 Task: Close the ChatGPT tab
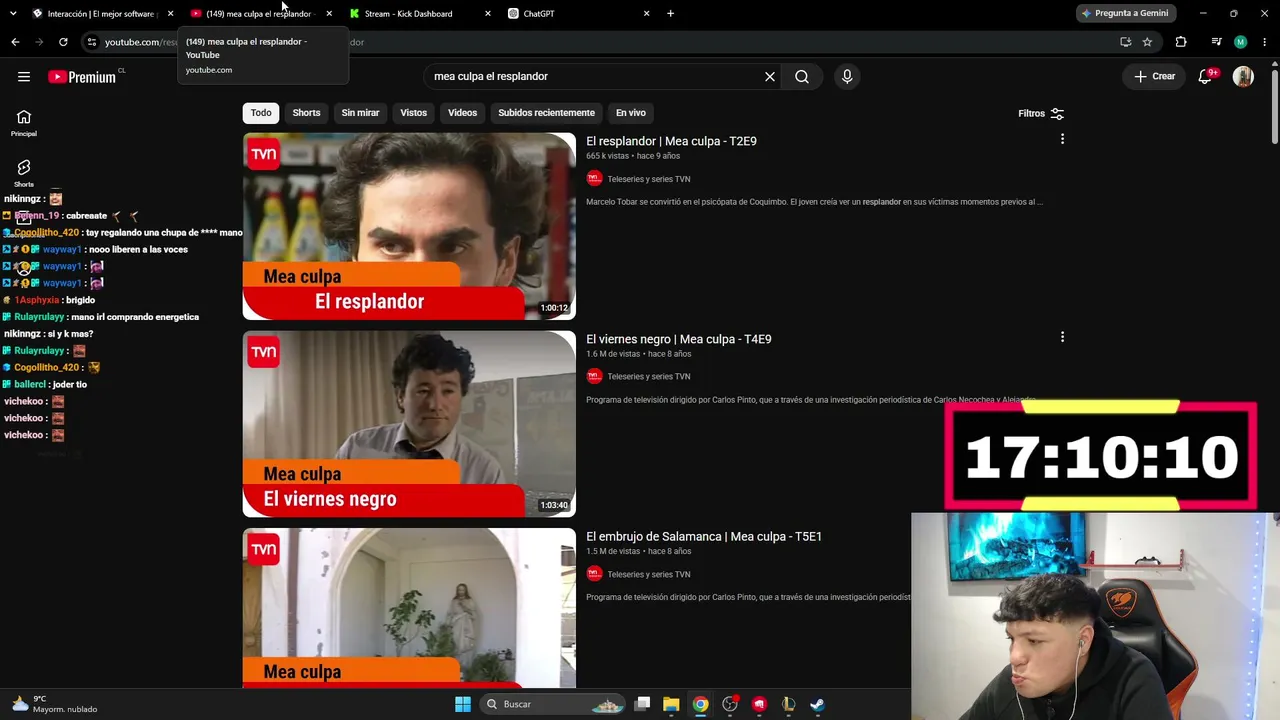point(646,14)
